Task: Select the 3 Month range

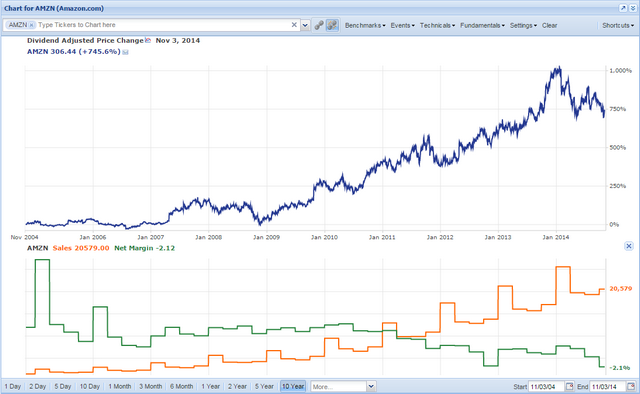Action: pos(151,386)
